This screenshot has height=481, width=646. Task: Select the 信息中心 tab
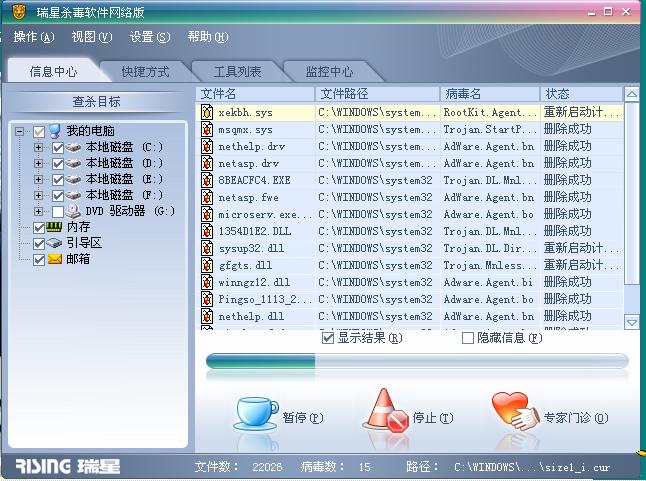click(53, 72)
